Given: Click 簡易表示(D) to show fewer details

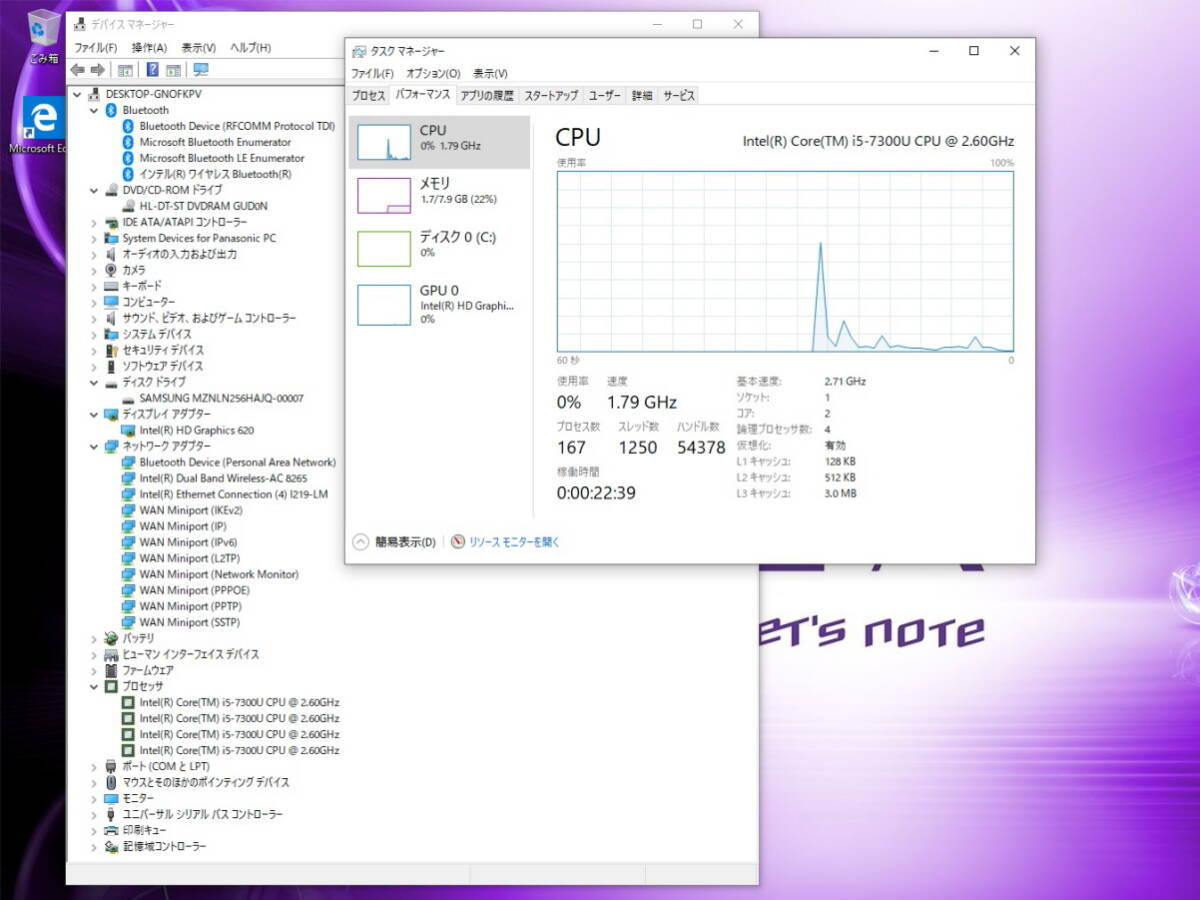Looking at the screenshot, I should 405,542.
